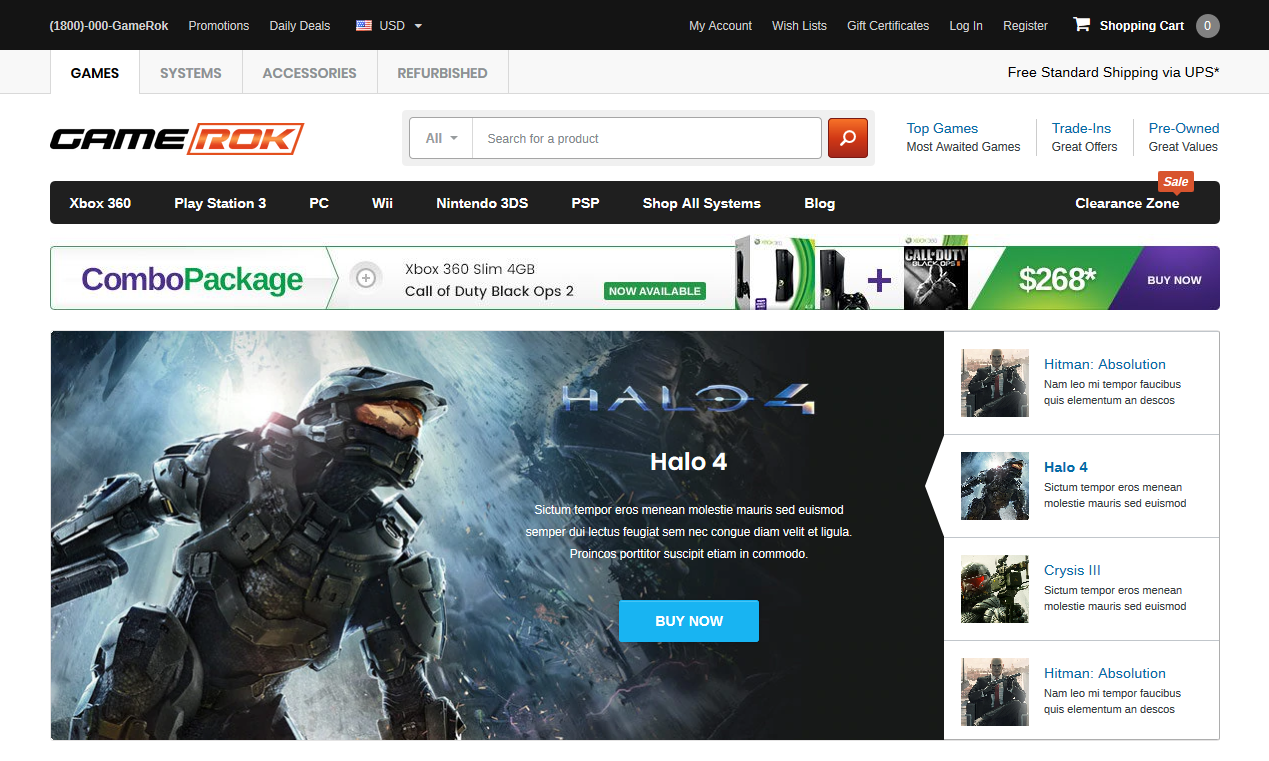1269x761 pixels.
Task: Click the Great Offers text
Action: tap(1084, 147)
